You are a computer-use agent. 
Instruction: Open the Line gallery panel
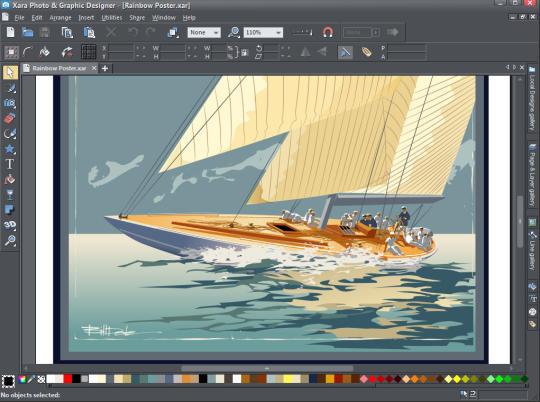(532, 251)
